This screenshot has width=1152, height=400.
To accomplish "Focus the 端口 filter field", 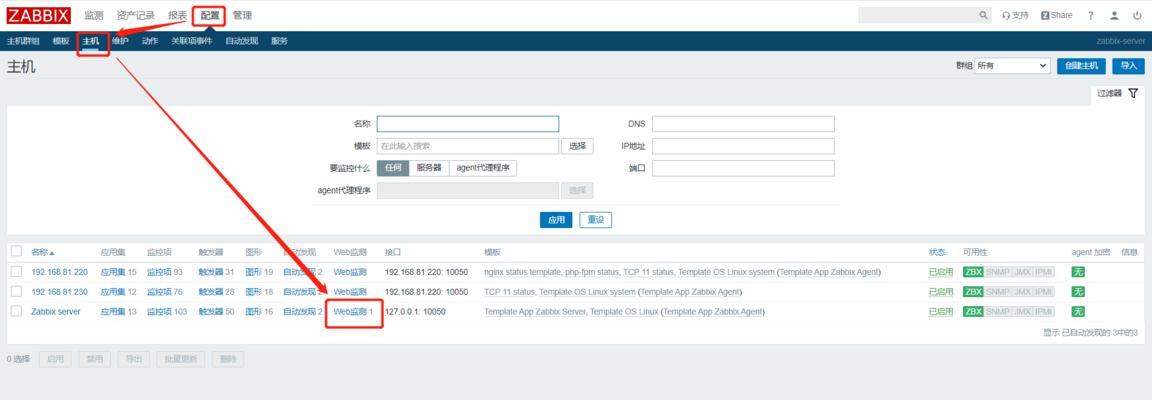I will point(744,168).
